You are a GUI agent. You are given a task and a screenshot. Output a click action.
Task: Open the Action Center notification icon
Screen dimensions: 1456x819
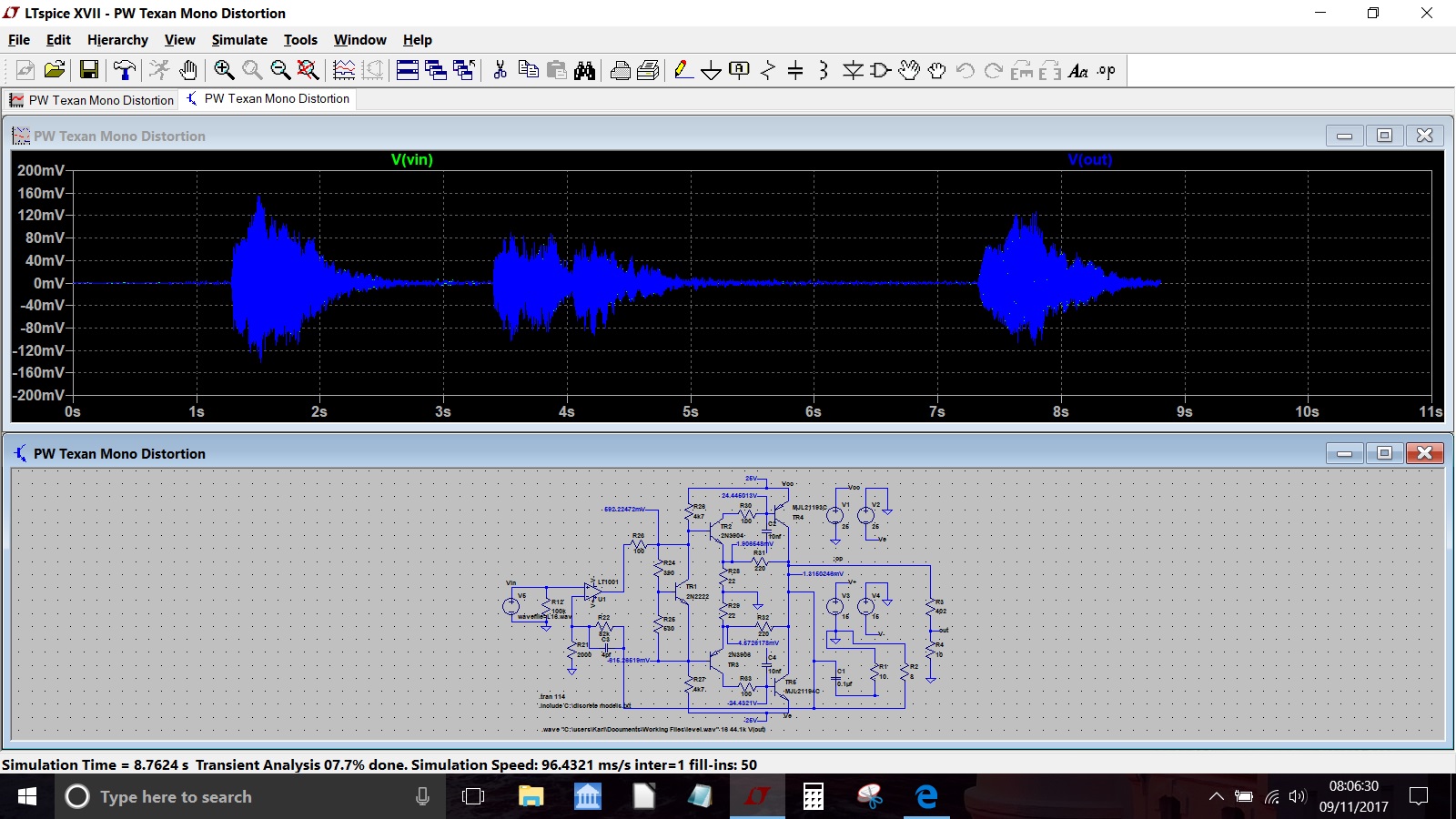tap(1418, 796)
